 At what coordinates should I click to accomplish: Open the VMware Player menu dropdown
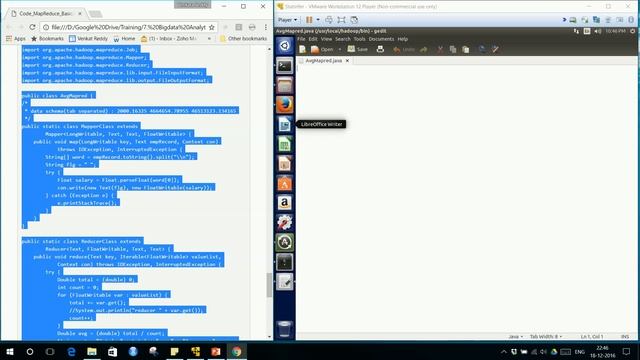[287, 20]
